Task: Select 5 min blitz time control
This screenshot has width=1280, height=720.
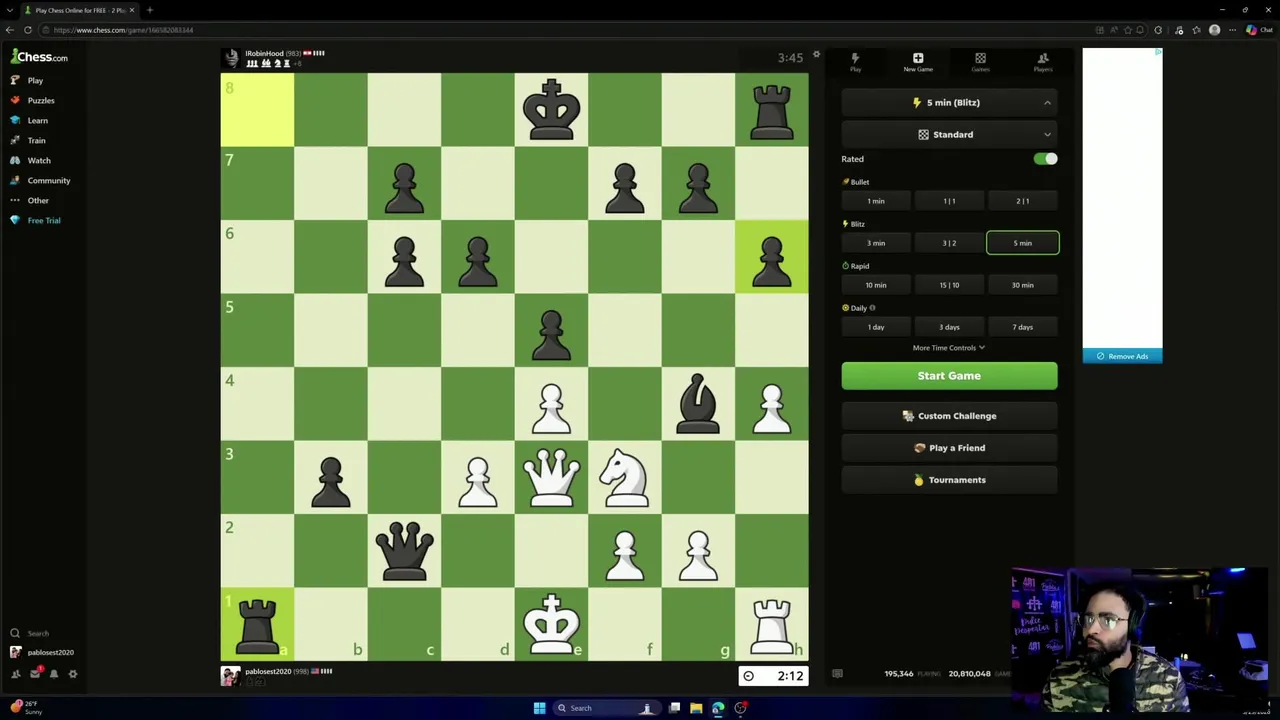Action: coord(1022,243)
